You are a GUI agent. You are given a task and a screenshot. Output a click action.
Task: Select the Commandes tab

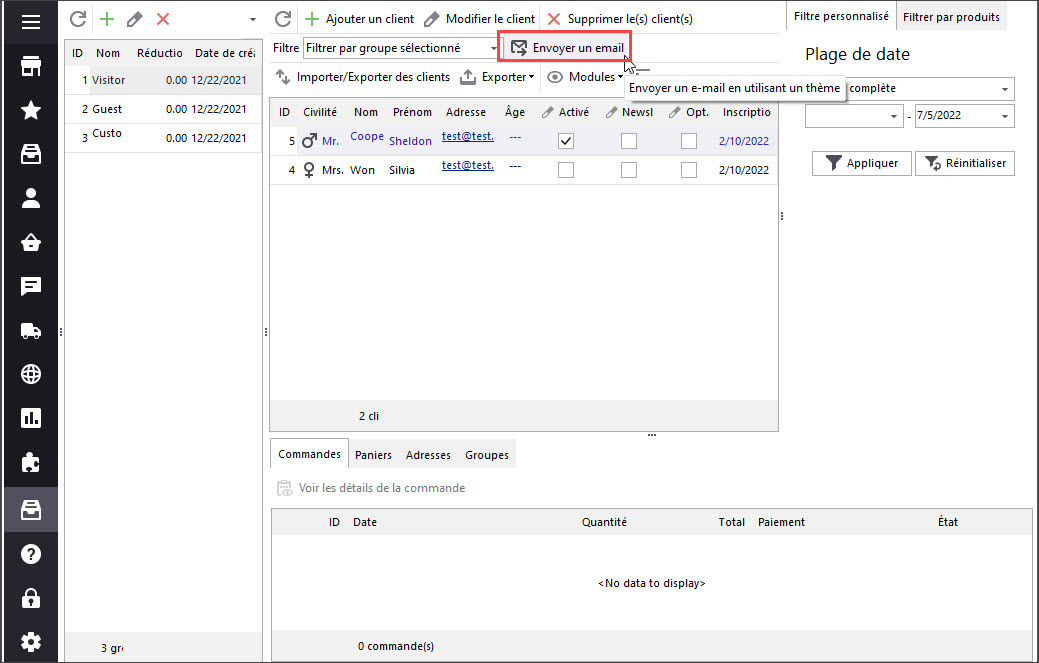(x=309, y=454)
